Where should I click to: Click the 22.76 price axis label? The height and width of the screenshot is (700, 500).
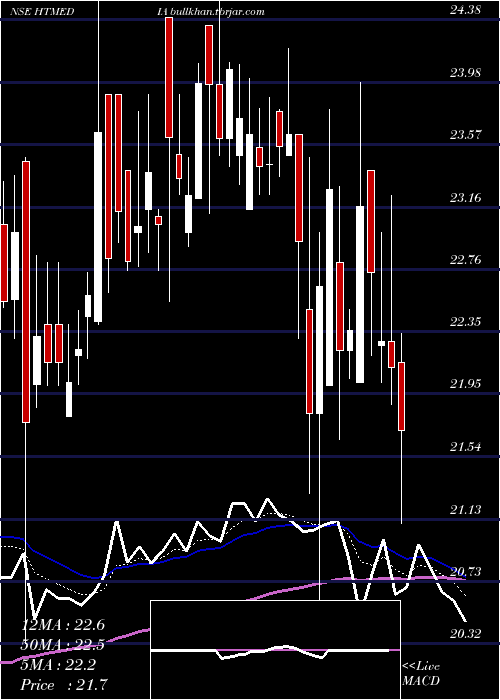coord(465,259)
